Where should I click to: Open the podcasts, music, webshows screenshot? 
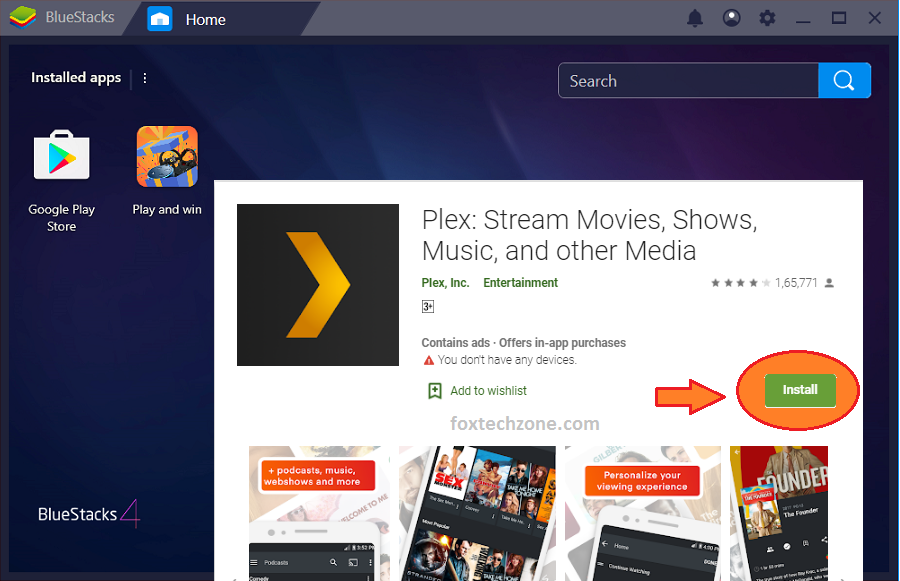pos(319,513)
